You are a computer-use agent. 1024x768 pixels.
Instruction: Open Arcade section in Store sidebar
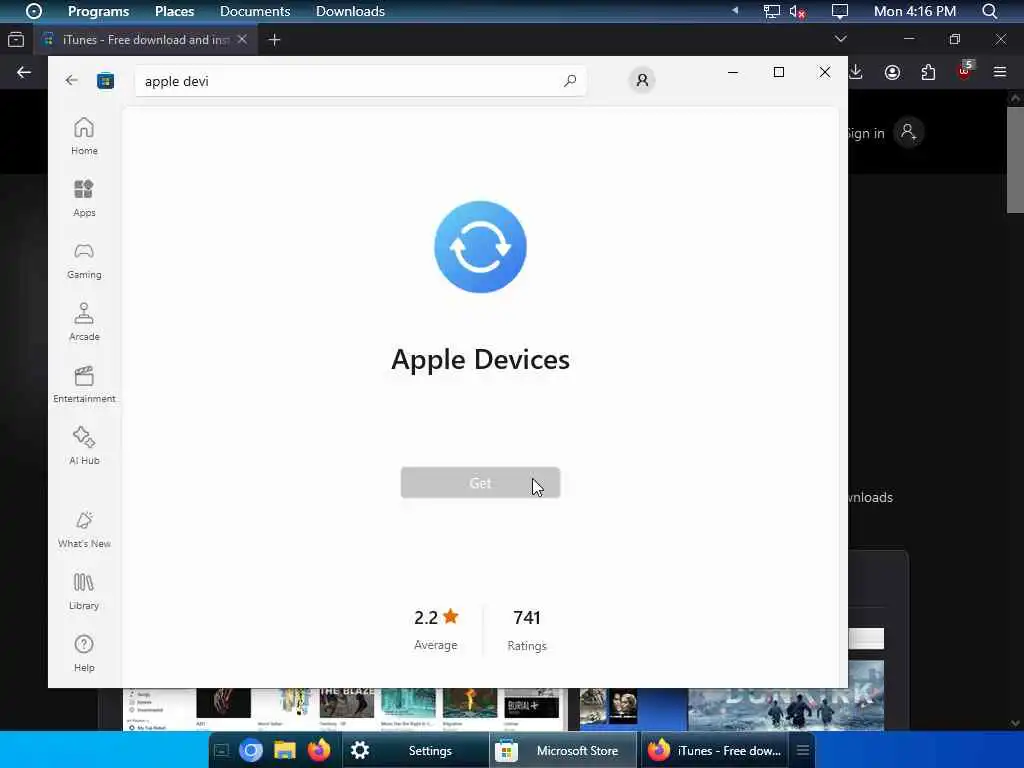point(84,322)
